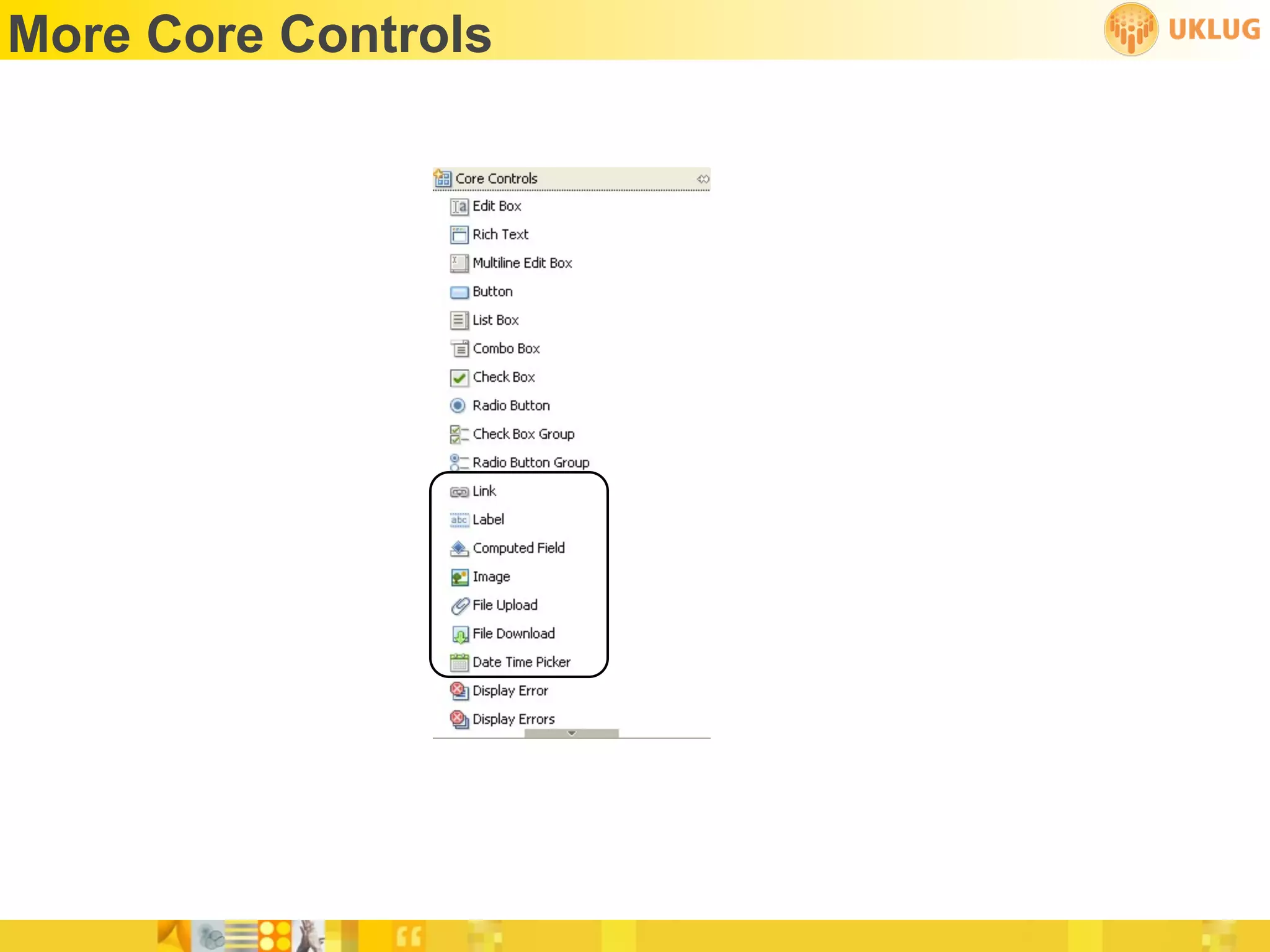Select Check Box Group text entry
Screen dimensions: 1270x952
tap(523, 434)
